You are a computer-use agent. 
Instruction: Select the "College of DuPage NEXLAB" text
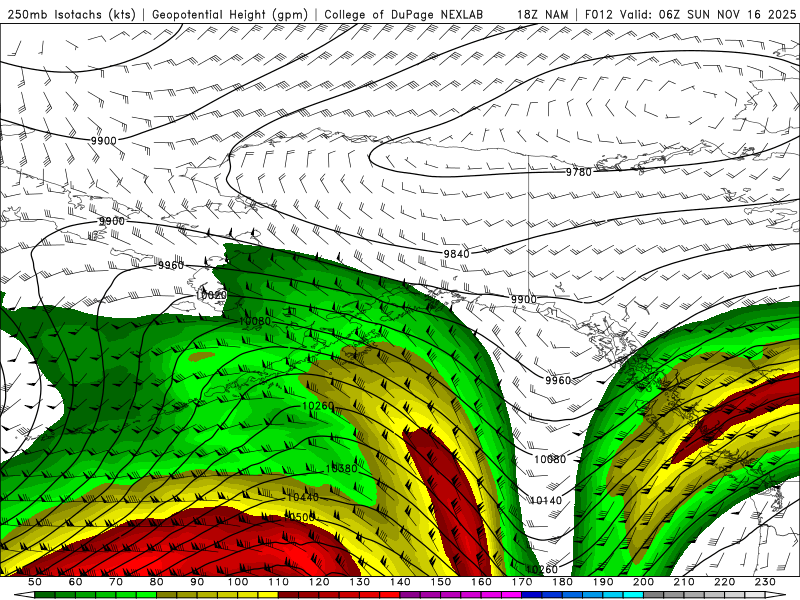[x=404, y=14]
